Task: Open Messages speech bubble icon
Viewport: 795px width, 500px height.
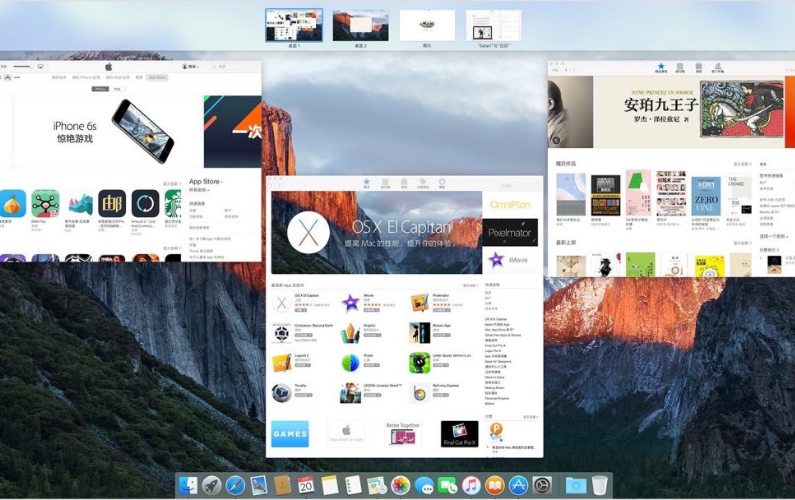Action: (424, 485)
